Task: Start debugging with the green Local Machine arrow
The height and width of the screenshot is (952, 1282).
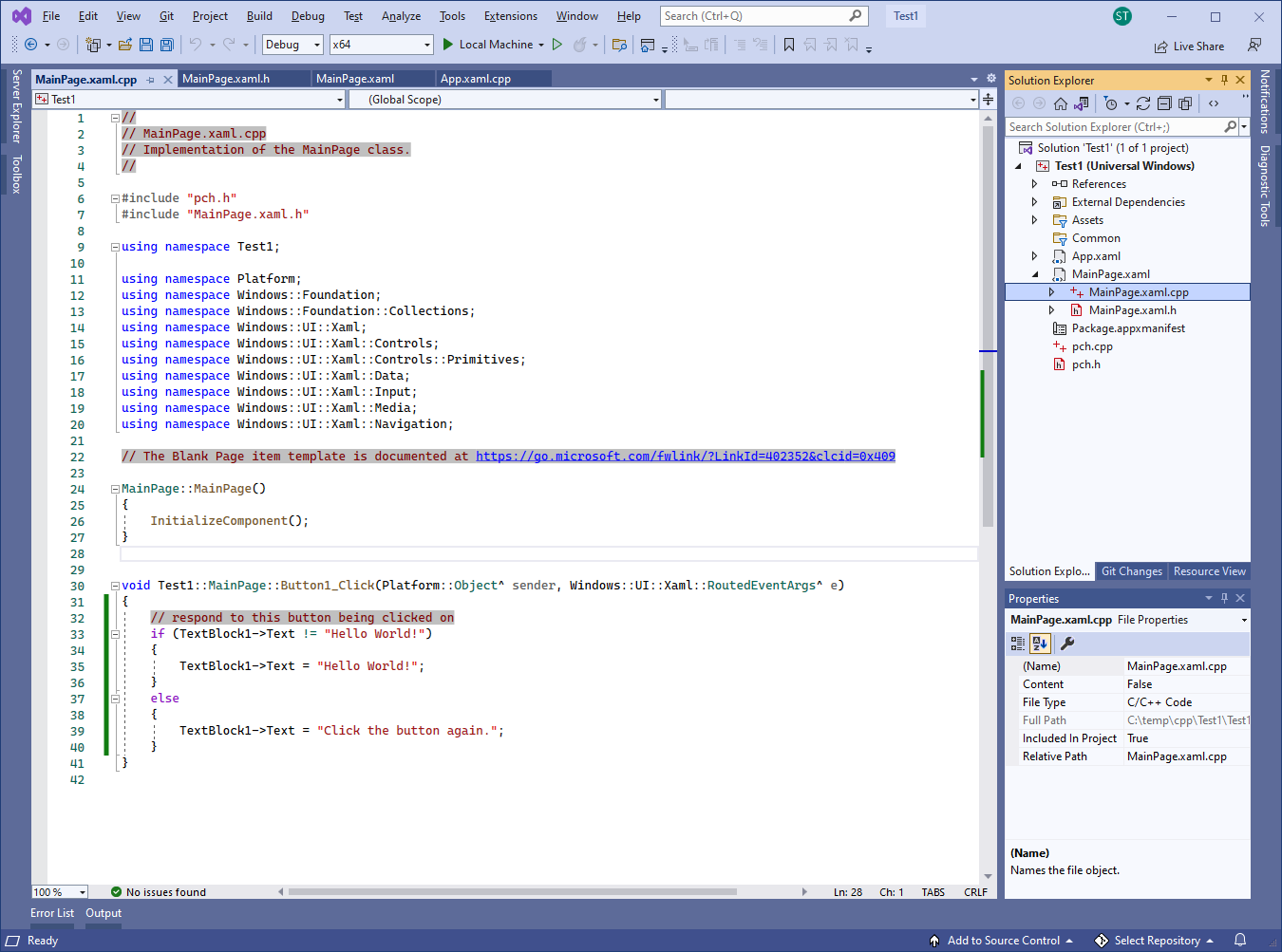Action: pyautogui.click(x=448, y=45)
